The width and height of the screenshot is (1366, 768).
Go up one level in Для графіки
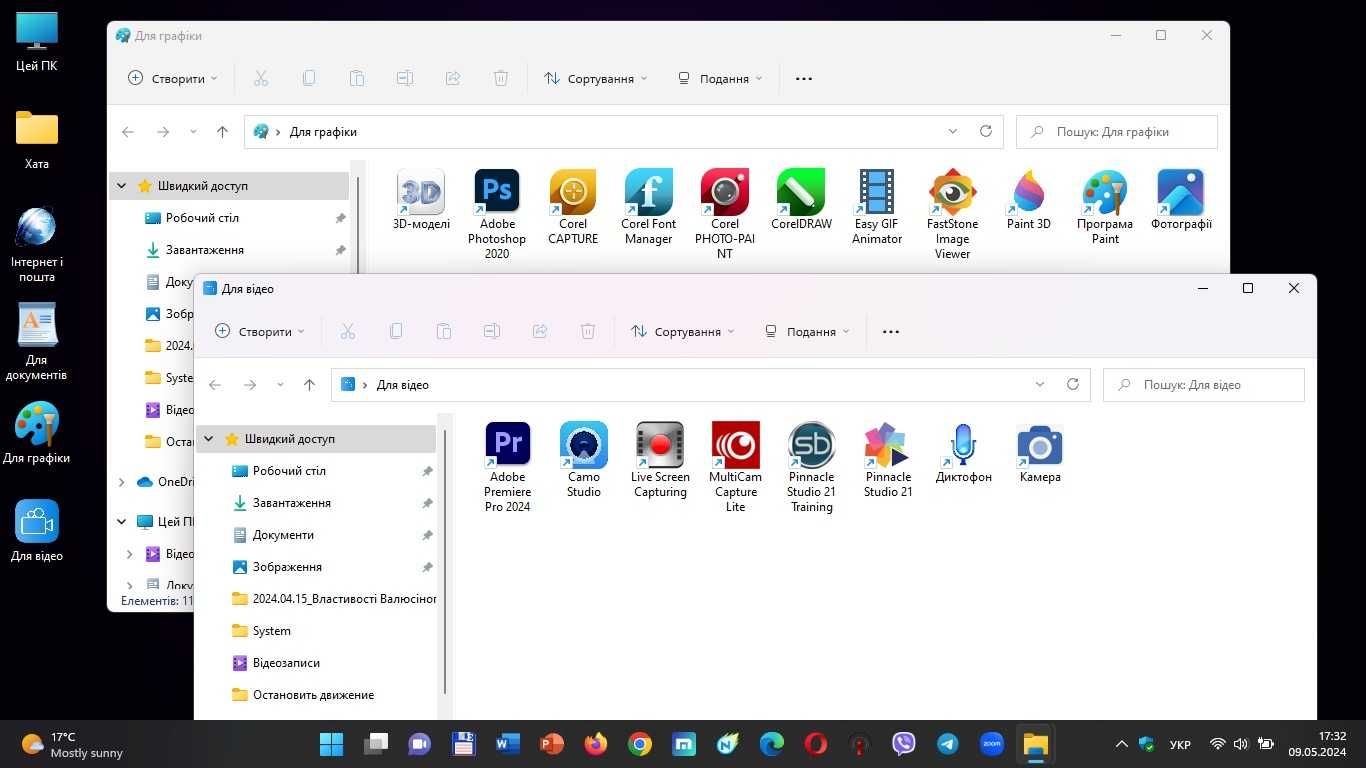[223, 131]
